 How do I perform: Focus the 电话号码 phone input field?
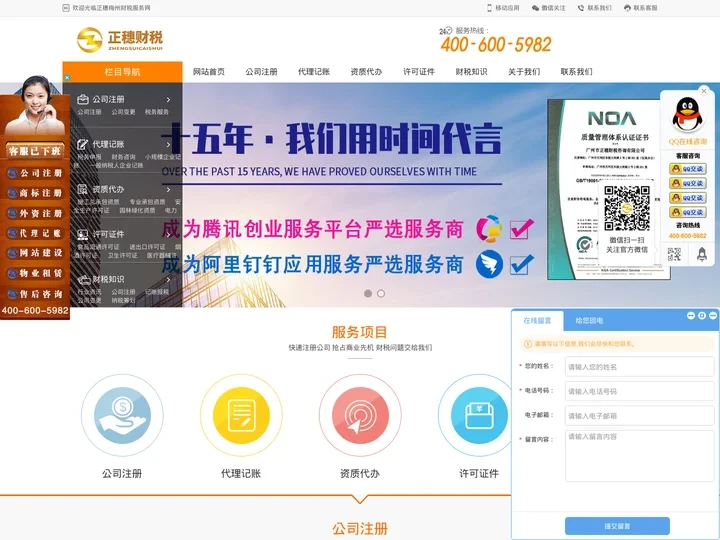click(x=640, y=391)
